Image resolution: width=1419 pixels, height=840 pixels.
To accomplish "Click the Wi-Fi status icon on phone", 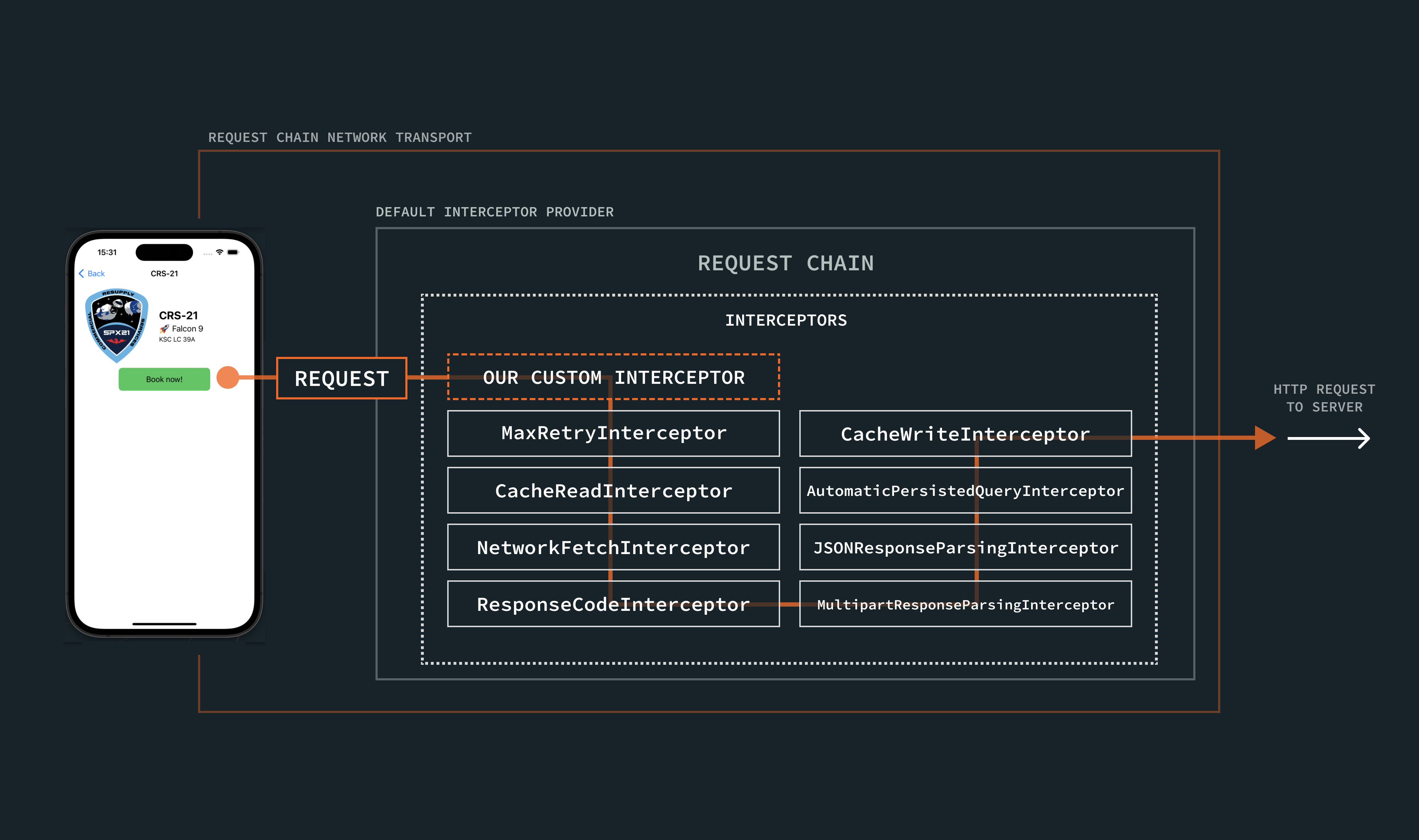I will [220, 253].
